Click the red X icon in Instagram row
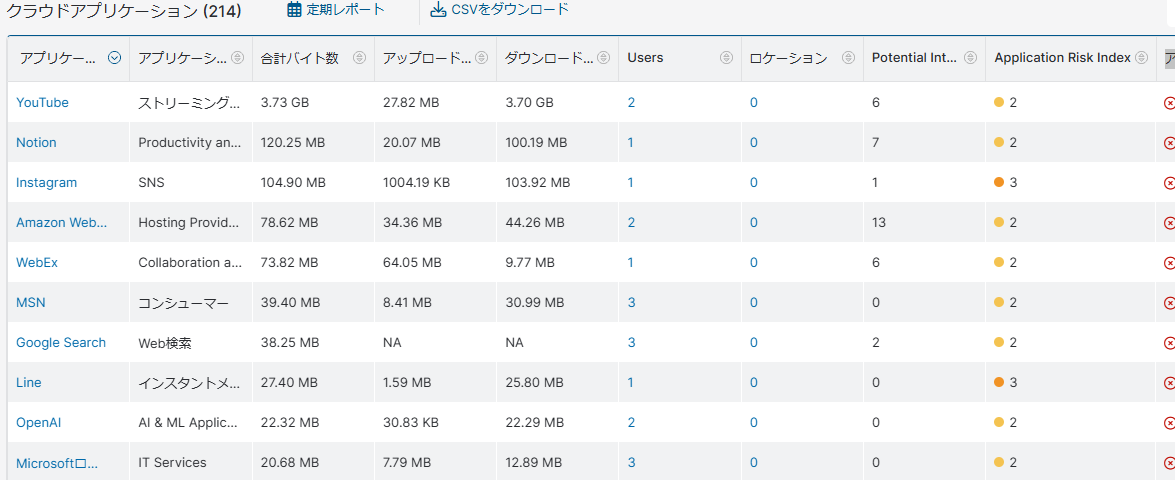The height and width of the screenshot is (480, 1175). click(x=1169, y=183)
